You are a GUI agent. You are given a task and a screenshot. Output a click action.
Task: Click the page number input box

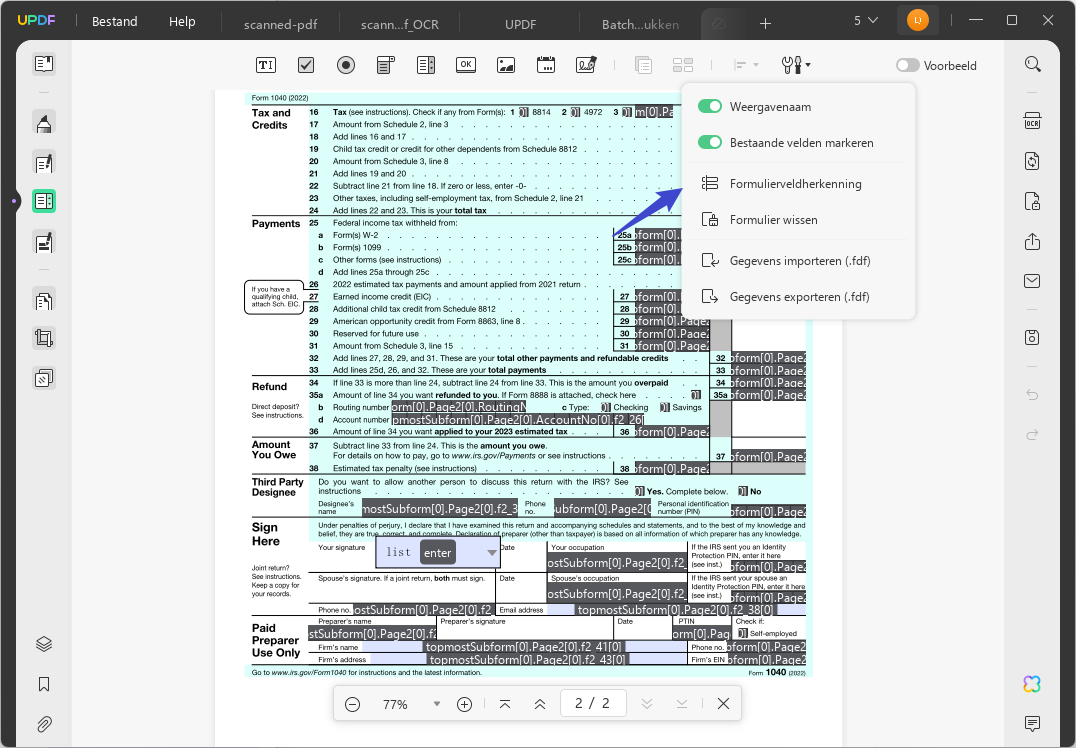pos(593,703)
